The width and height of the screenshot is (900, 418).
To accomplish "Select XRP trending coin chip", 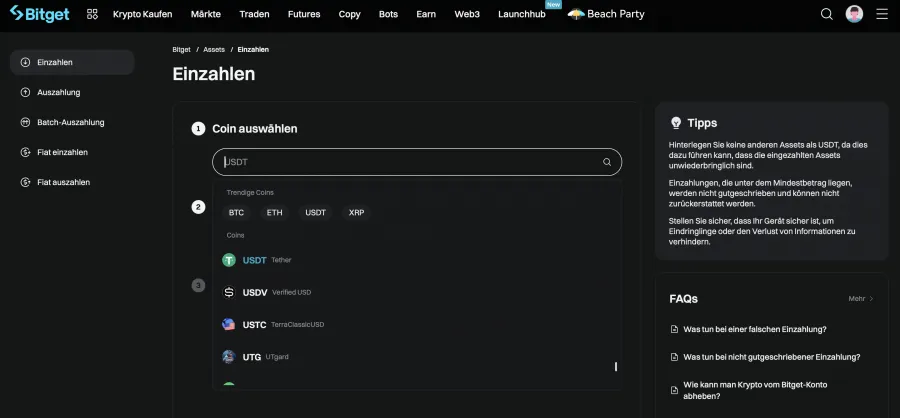I will coord(356,213).
